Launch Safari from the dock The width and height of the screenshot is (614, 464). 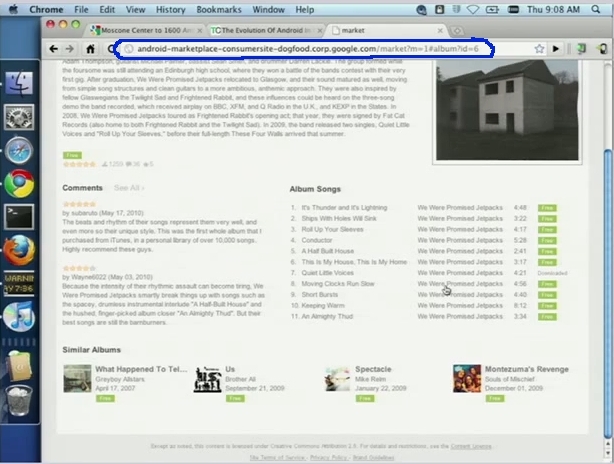point(19,150)
